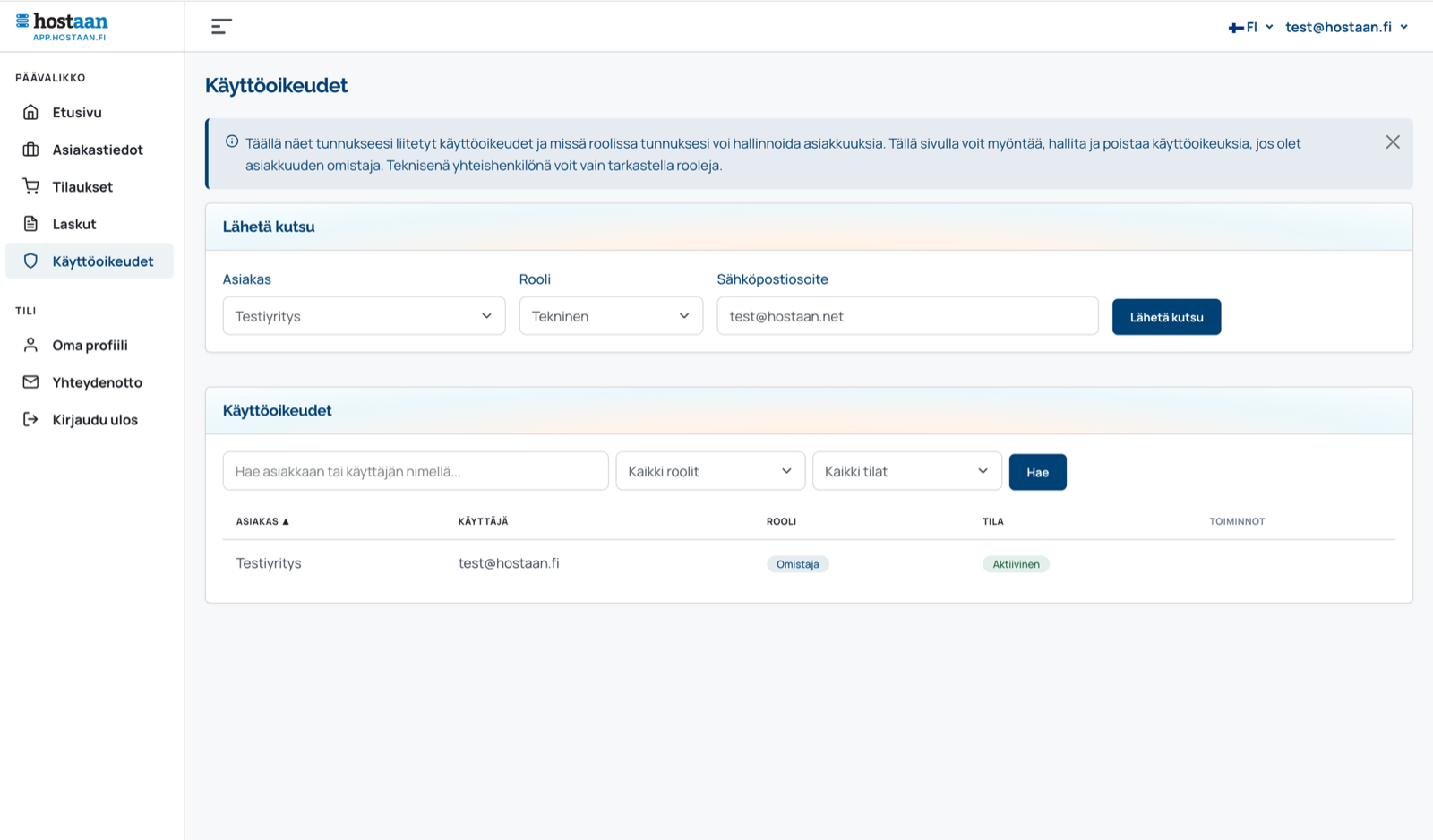The width and height of the screenshot is (1433, 840).
Task: Open the FI language dropdown
Action: click(1251, 28)
